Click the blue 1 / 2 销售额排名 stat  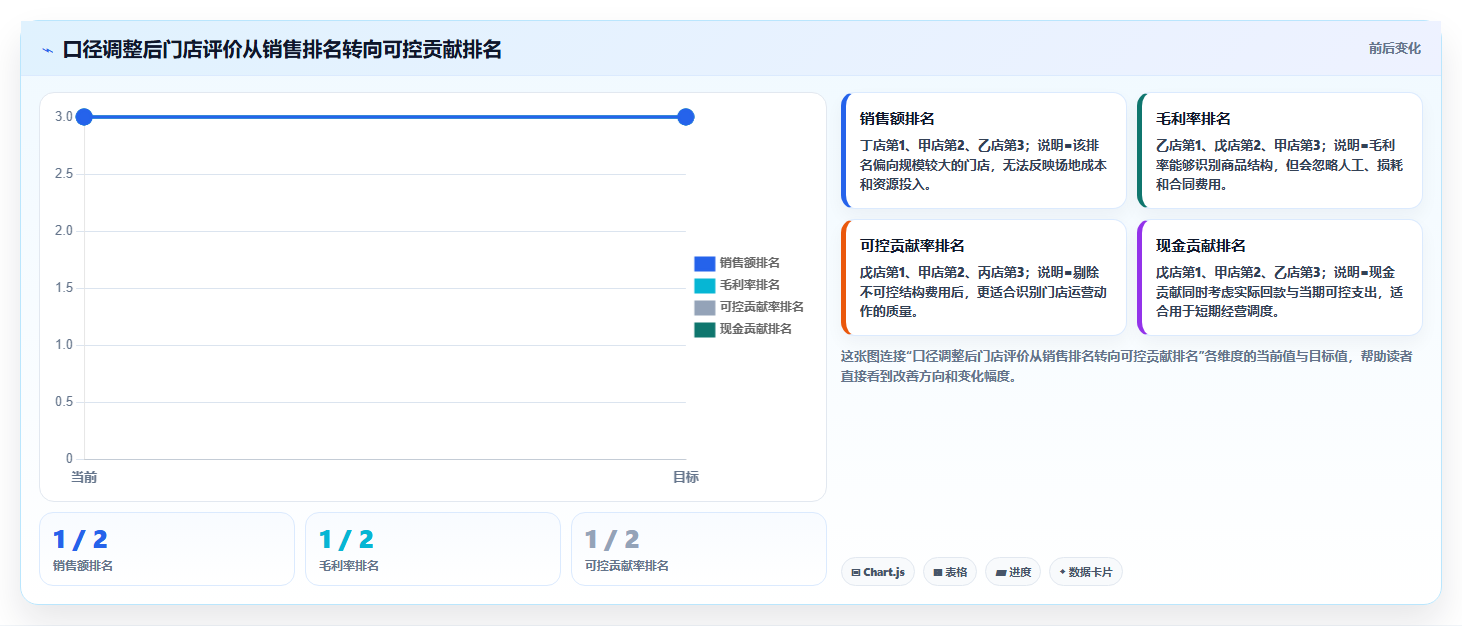click(x=167, y=549)
